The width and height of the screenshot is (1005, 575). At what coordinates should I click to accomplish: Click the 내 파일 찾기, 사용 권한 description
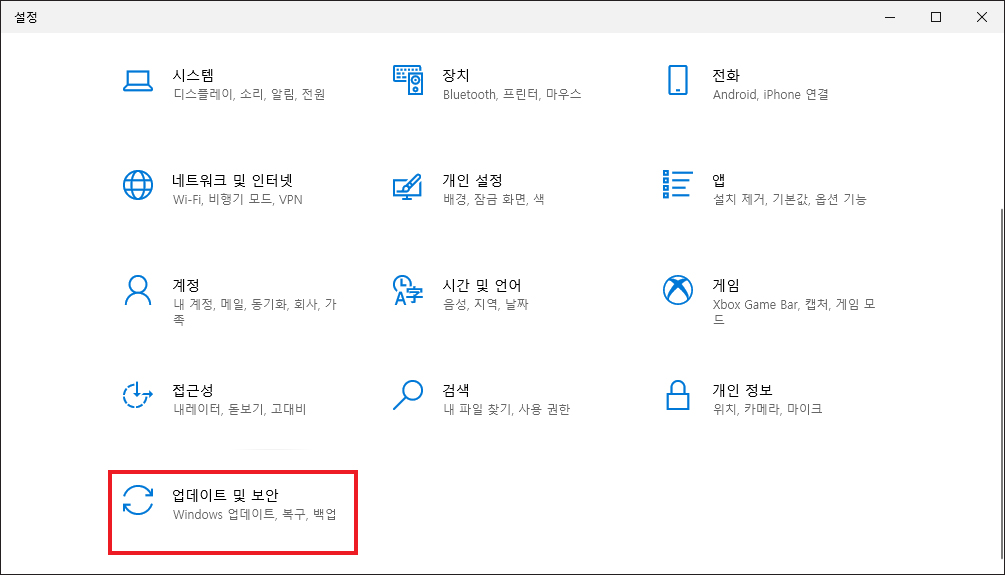(x=506, y=409)
